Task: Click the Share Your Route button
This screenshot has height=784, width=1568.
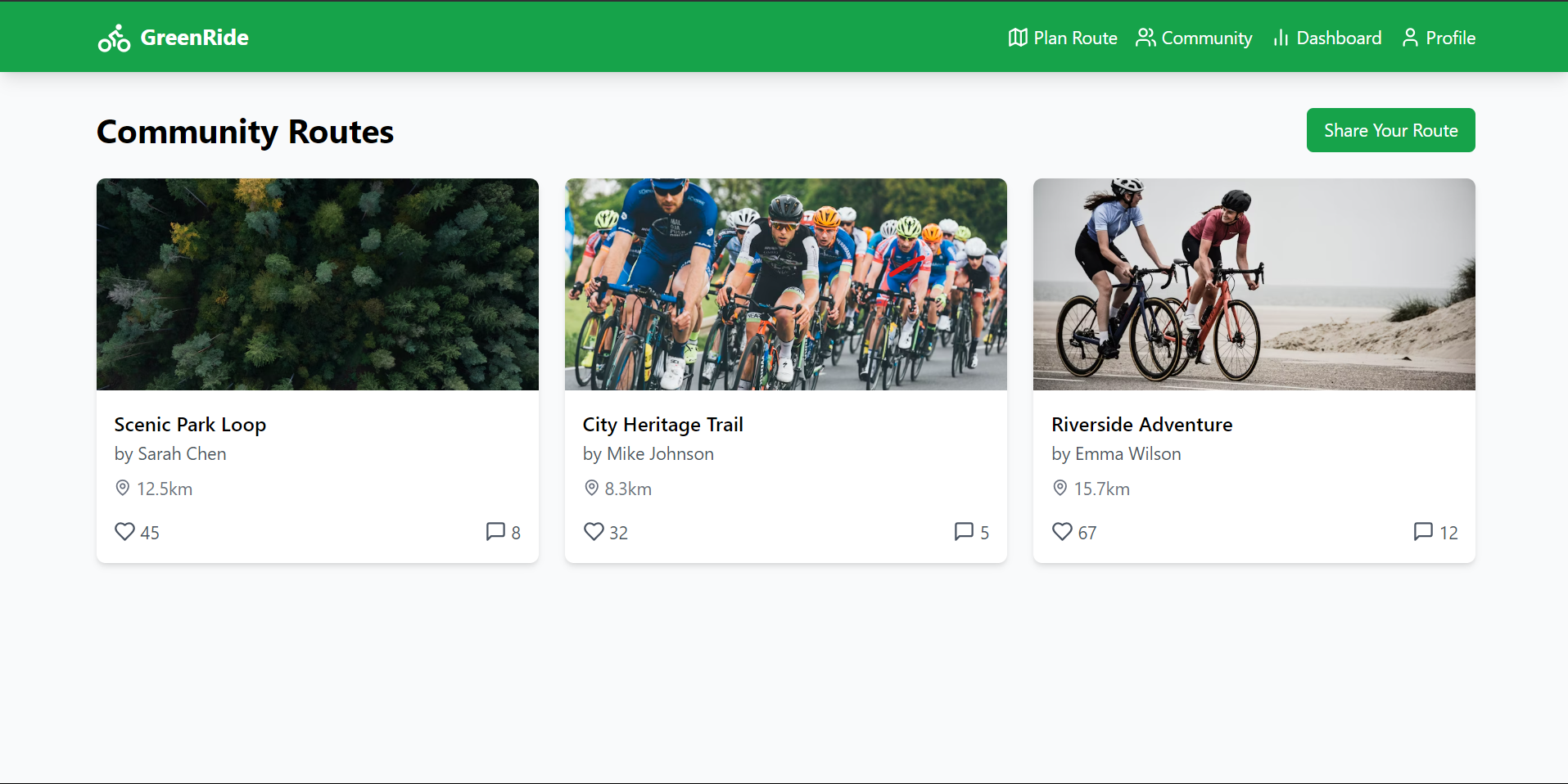Action: pyautogui.click(x=1390, y=130)
